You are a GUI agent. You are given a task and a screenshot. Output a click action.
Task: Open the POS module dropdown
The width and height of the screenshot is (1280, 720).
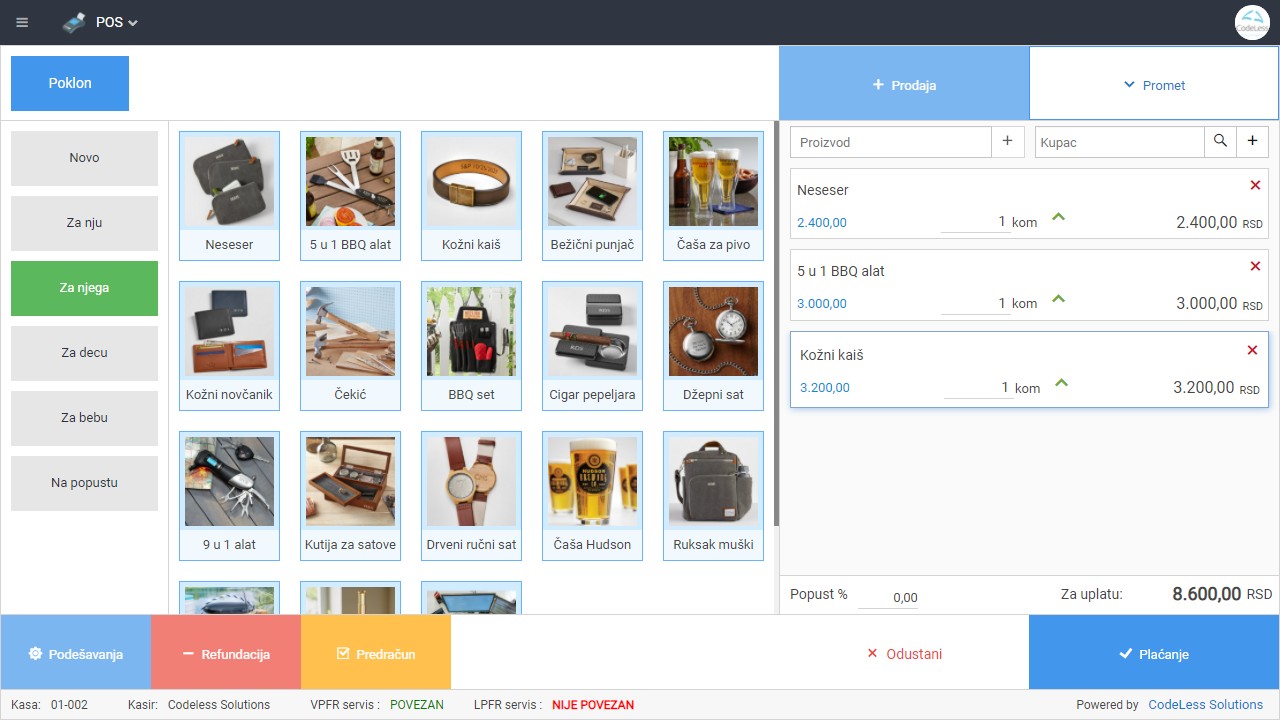click(x=100, y=22)
